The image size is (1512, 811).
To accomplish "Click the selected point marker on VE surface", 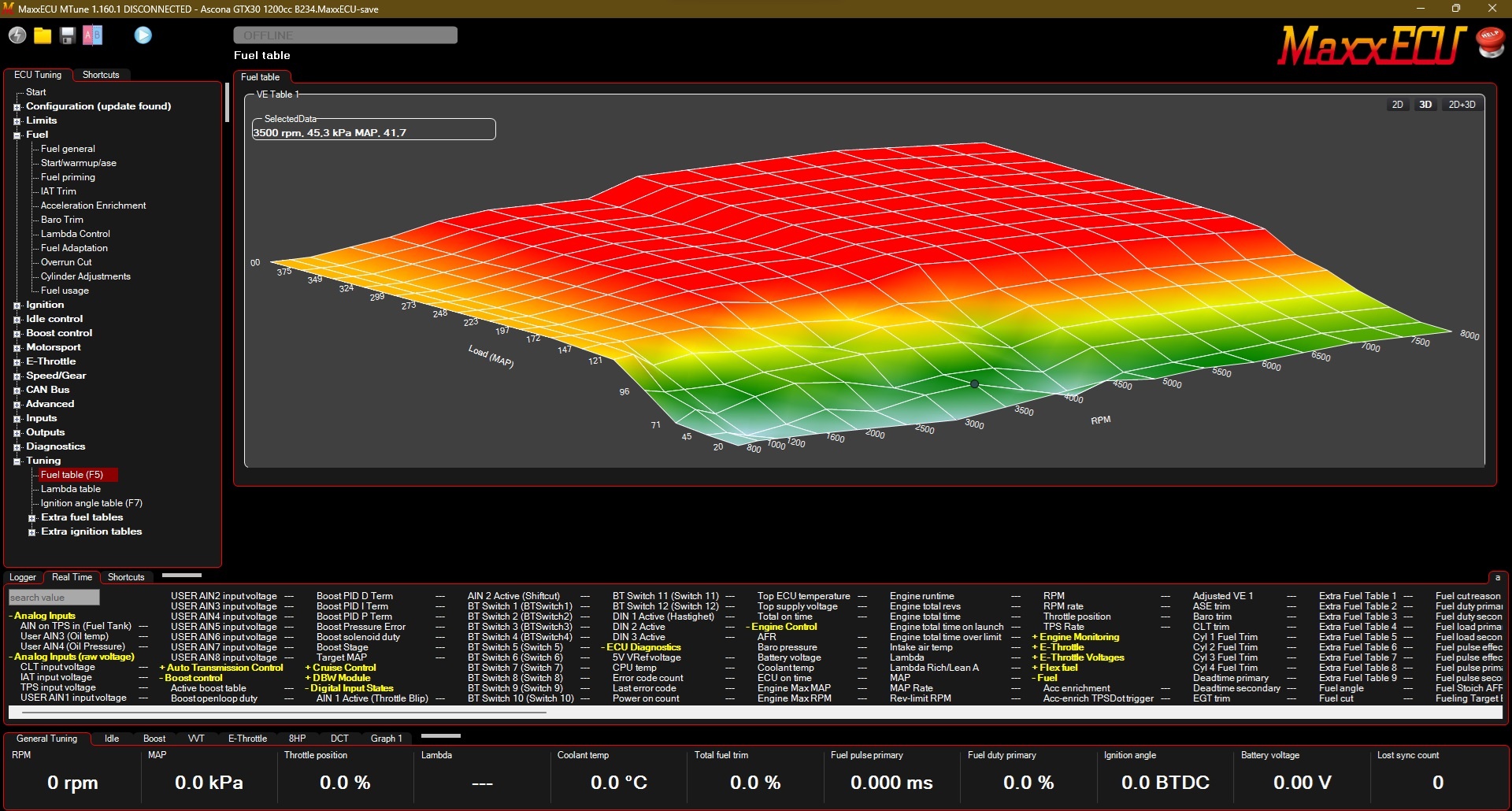I will tap(974, 384).
